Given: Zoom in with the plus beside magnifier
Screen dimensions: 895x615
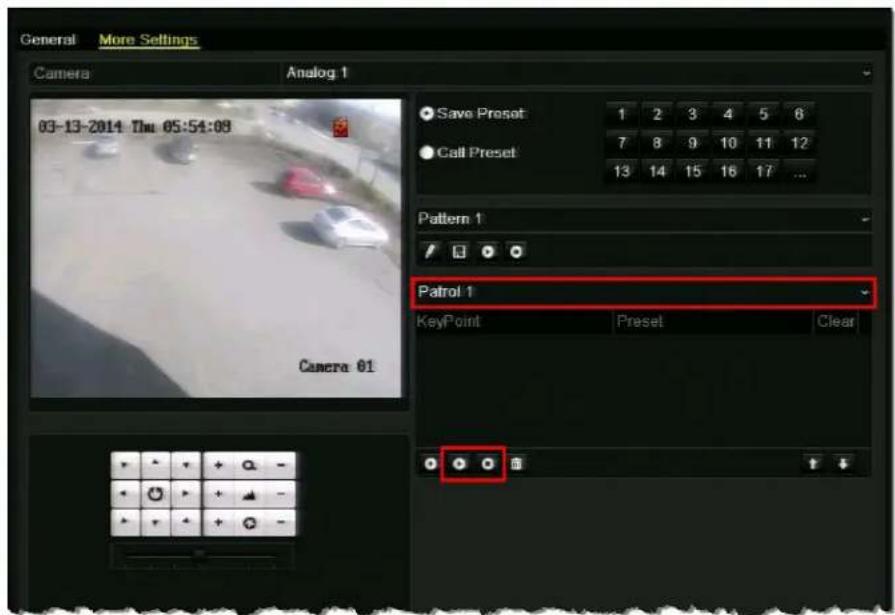Looking at the screenshot, I should pos(218,465).
